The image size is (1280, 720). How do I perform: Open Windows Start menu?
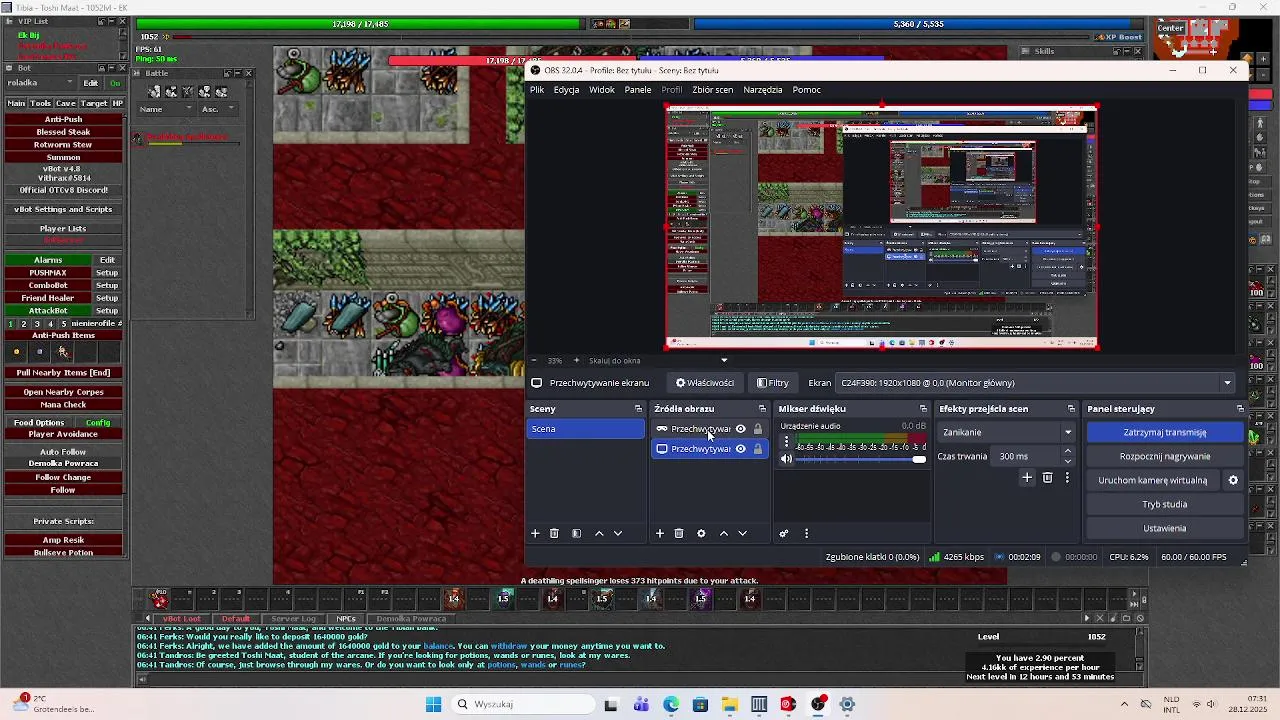click(433, 704)
